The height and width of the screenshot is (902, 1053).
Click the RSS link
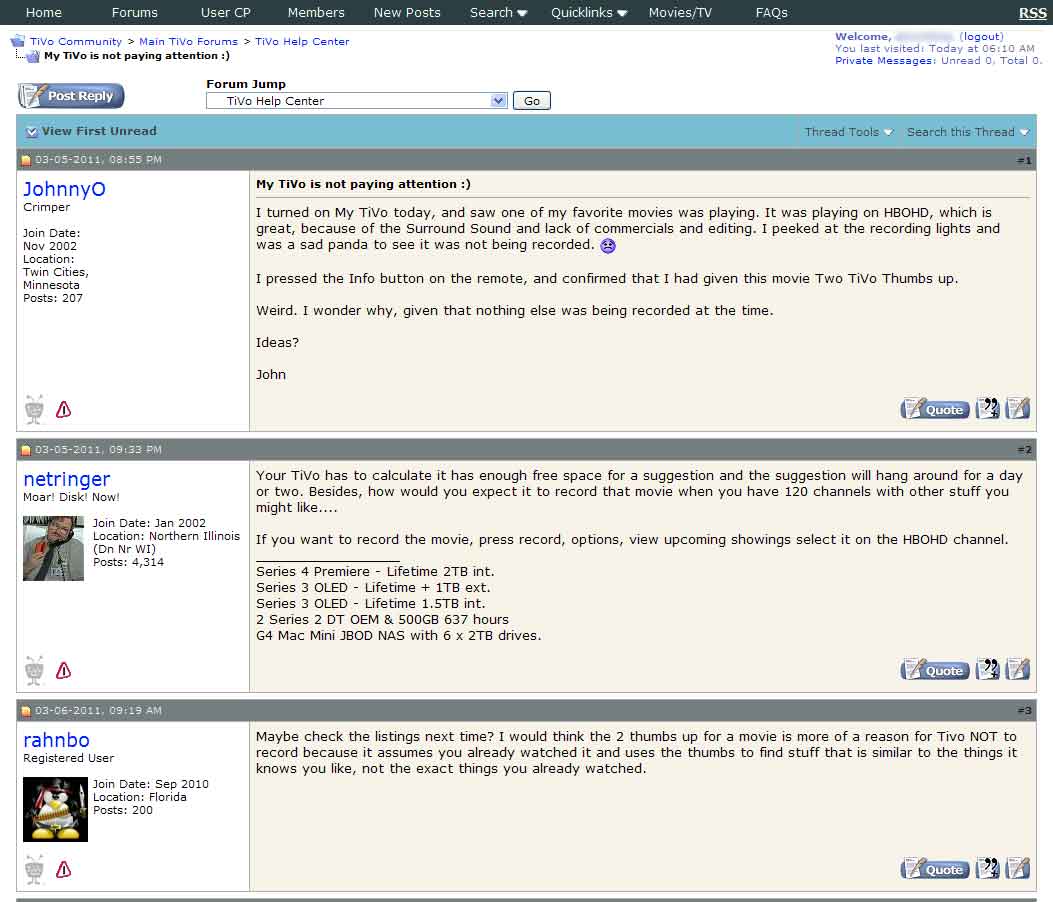1032,13
